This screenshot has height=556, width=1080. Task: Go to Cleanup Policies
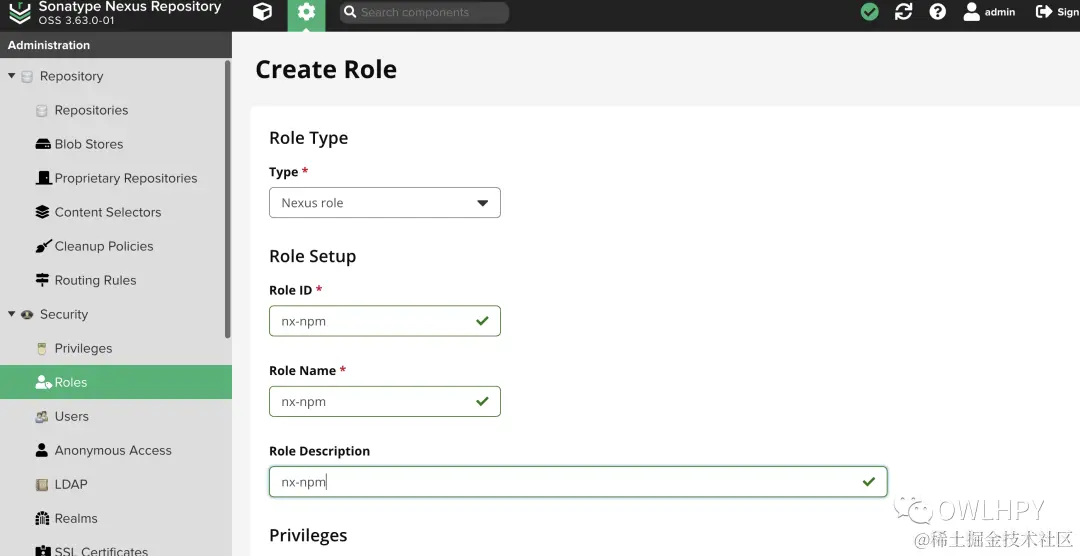(103, 246)
